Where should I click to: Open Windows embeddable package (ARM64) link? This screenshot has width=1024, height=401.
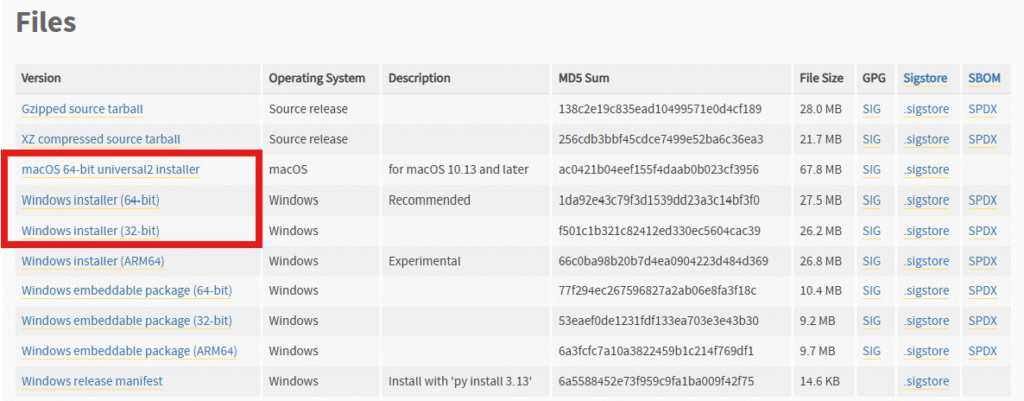coord(129,351)
